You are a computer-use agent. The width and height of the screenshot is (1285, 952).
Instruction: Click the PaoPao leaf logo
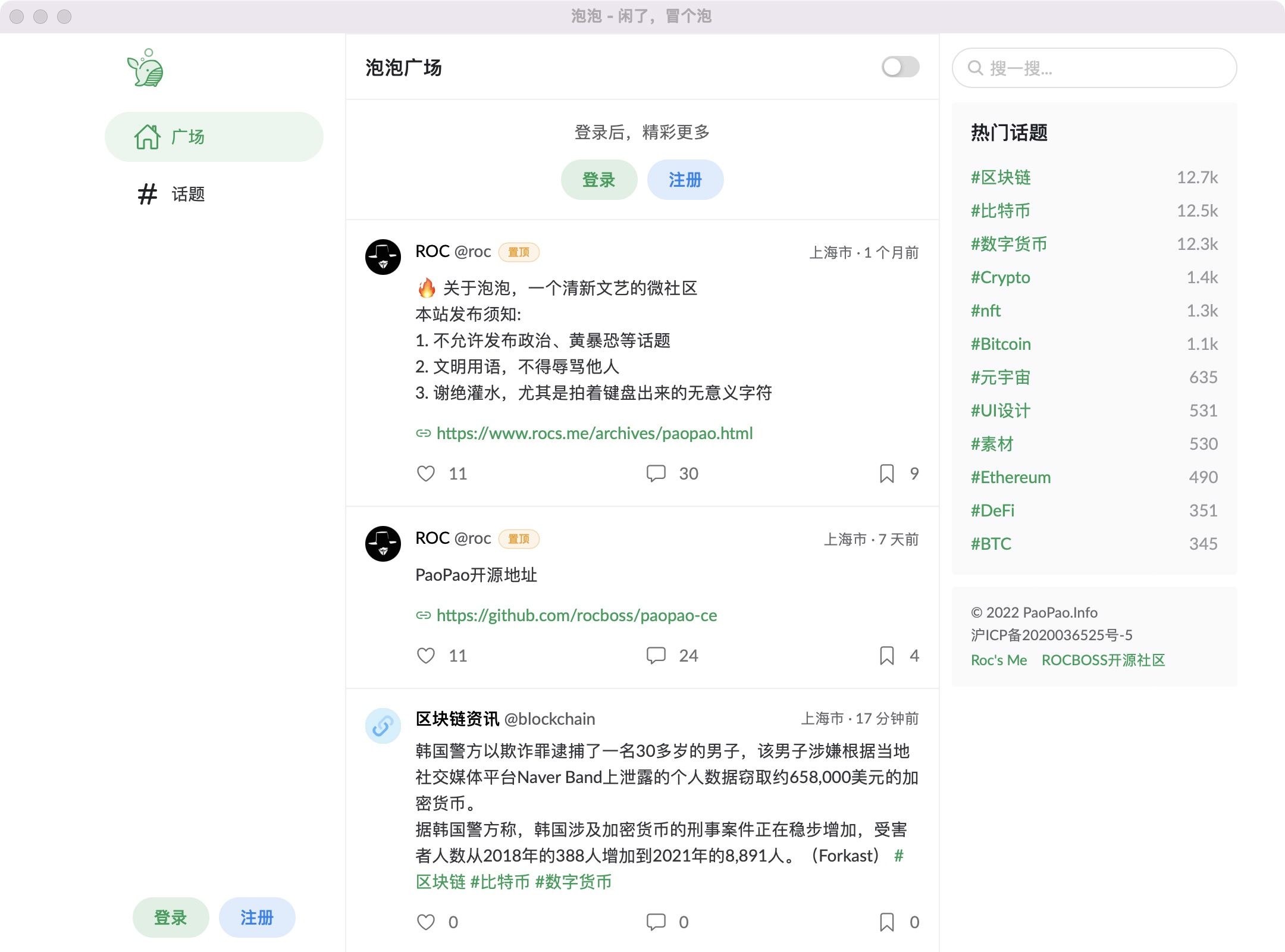point(145,67)
